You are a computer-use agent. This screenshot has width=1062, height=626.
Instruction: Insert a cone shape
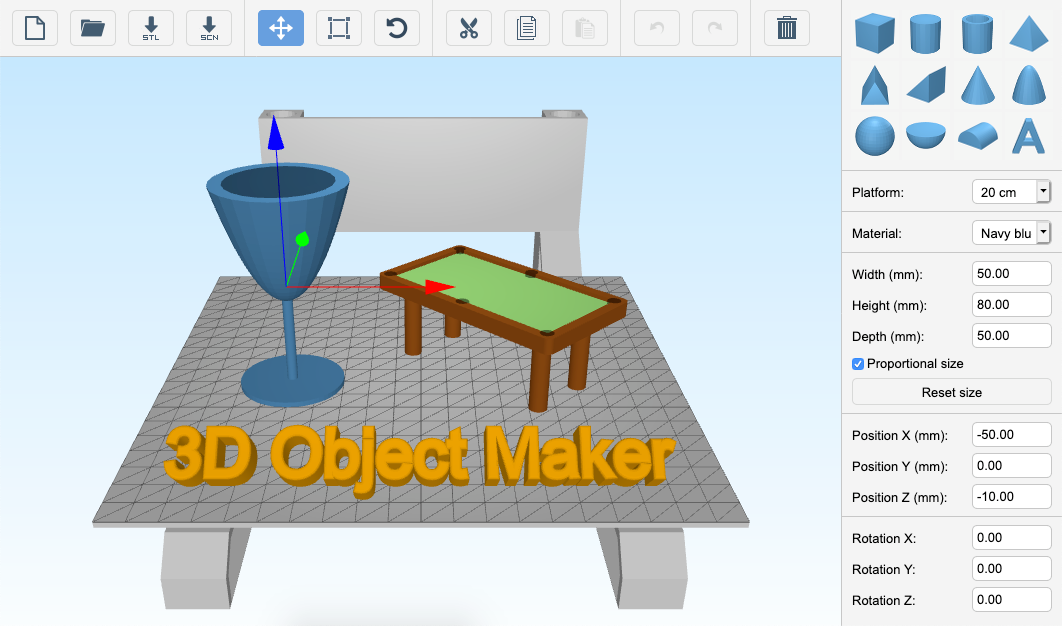click(x=977, y=85)
